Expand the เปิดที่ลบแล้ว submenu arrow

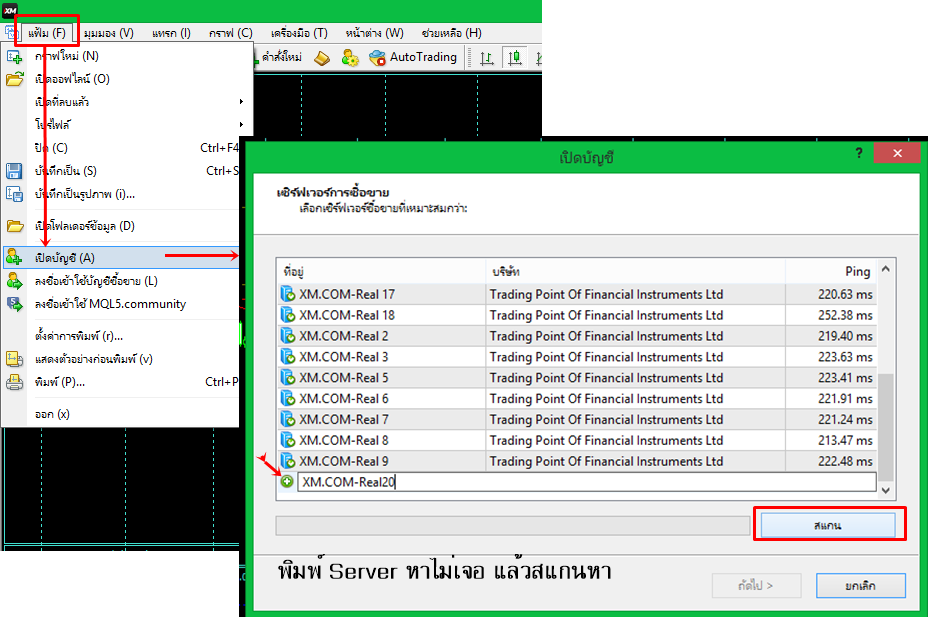tap(241, 102)
